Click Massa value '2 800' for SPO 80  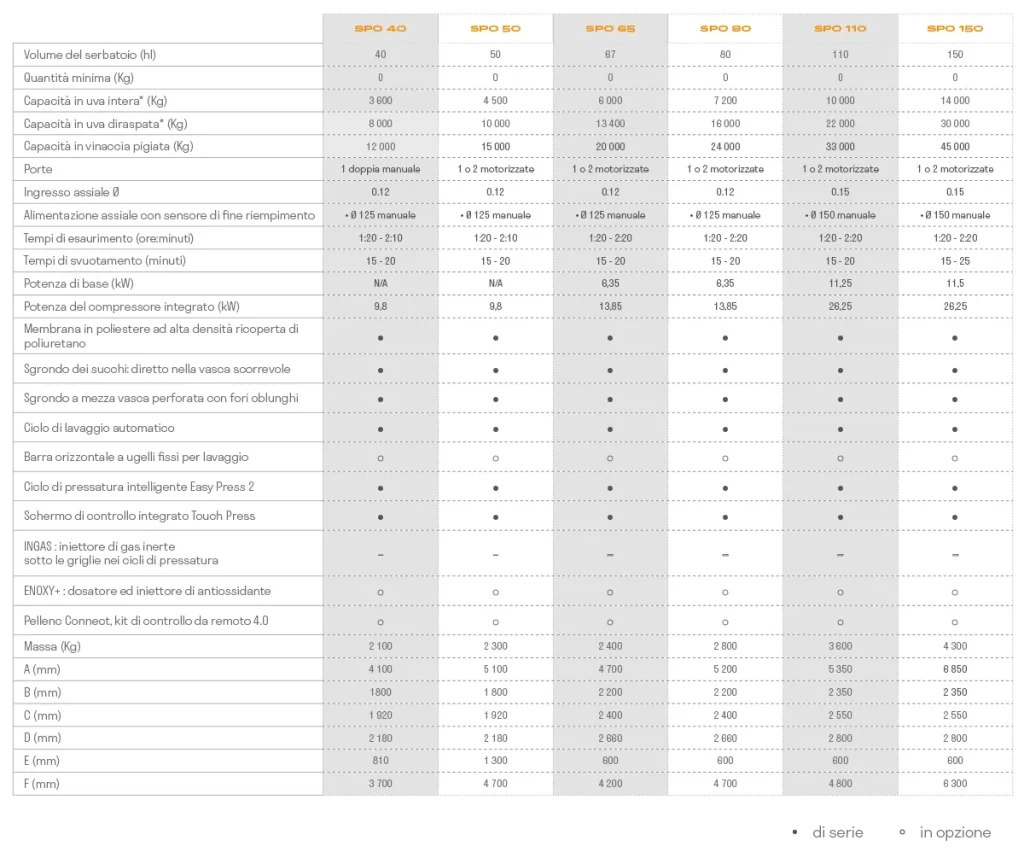[x=725, y=646]
